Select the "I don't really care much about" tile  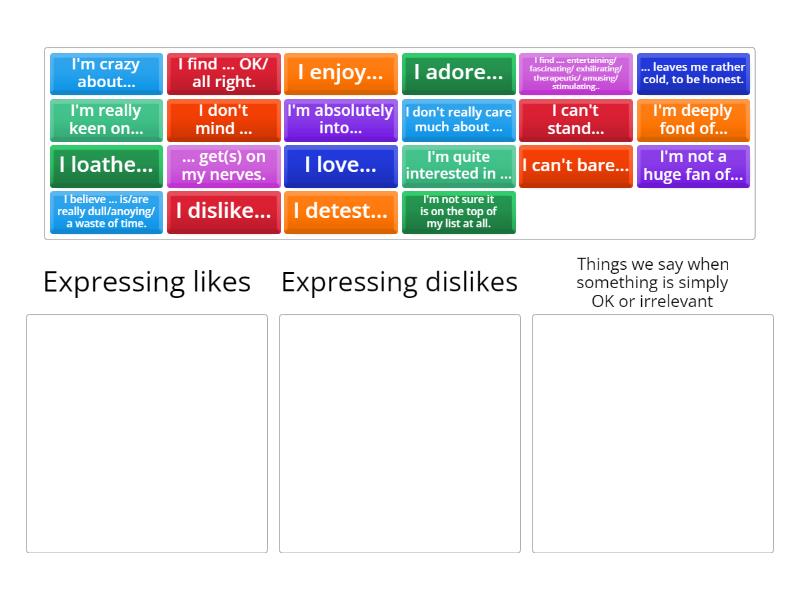[458, 119]
